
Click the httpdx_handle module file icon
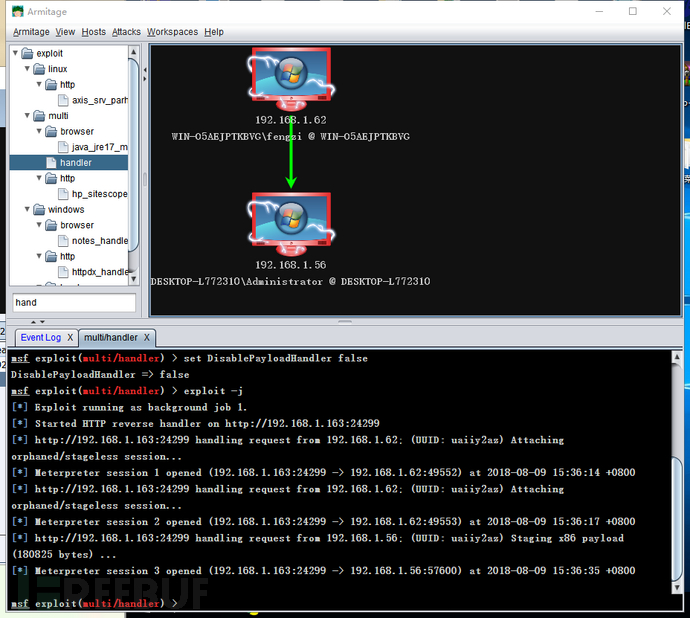(63, 272)
